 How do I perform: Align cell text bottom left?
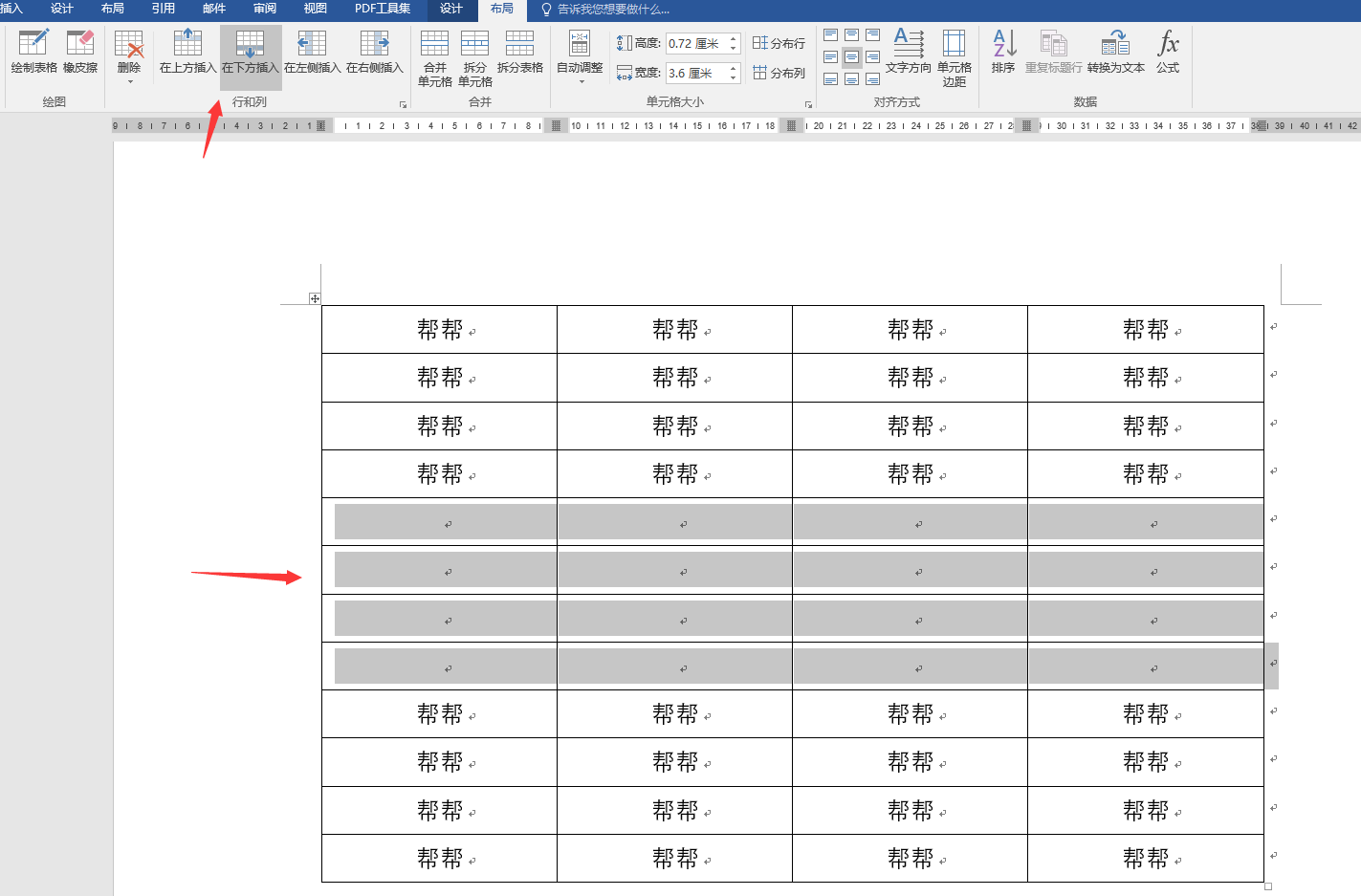830,79
